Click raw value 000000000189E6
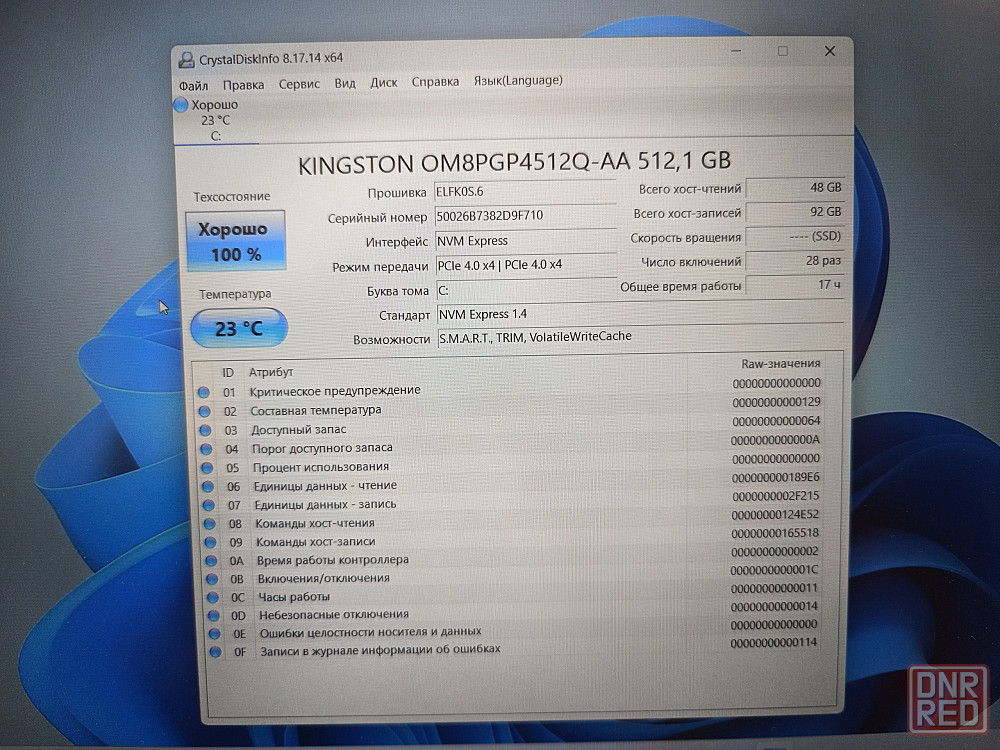The image size is (1000, 750). click(776, 478)
